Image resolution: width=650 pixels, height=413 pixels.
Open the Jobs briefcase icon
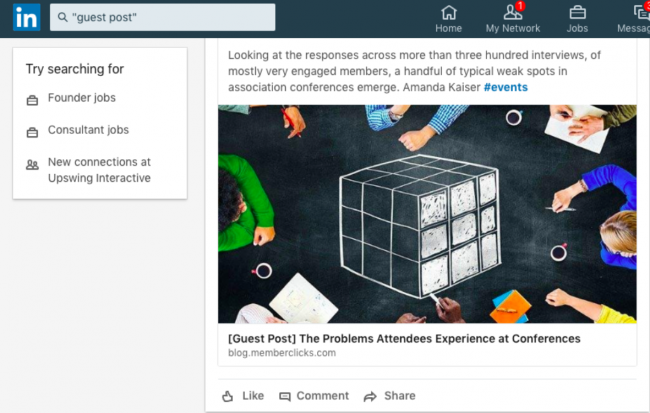(x=577, y=12)
